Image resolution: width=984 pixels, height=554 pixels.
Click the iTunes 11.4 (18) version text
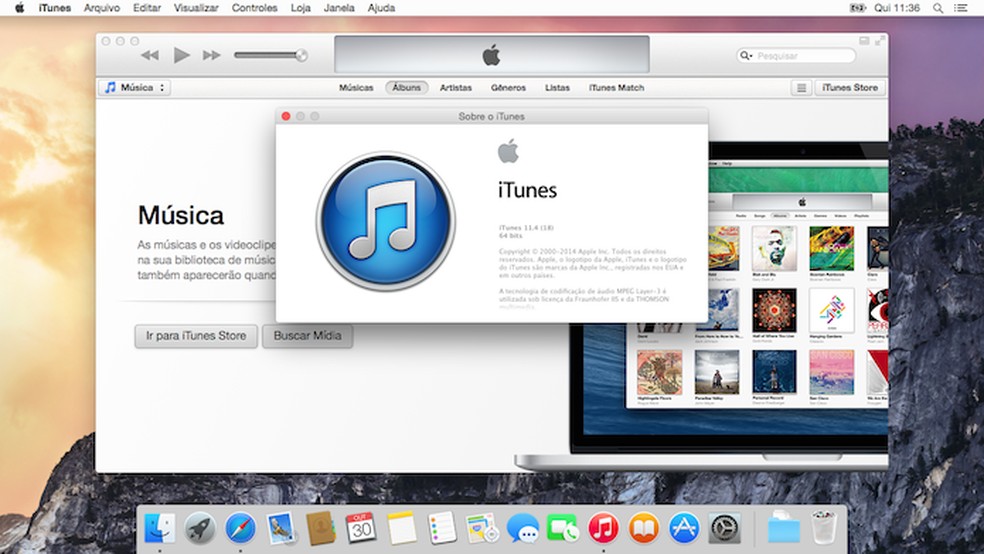click(x=526, y=228)
